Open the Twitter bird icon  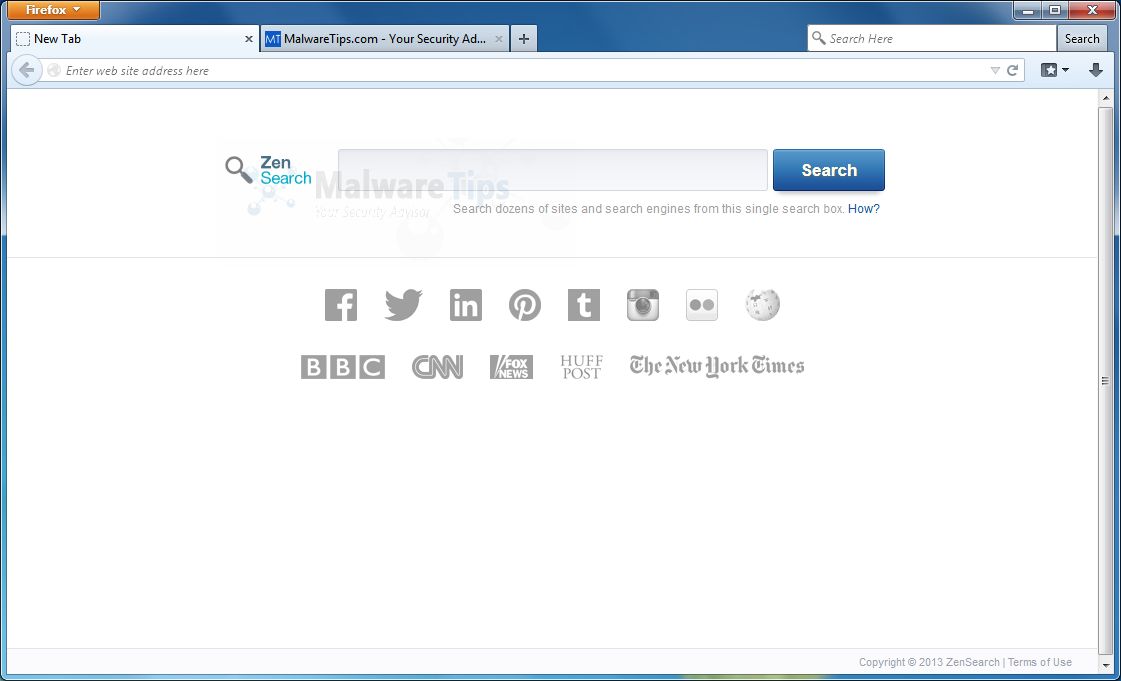(x=403, y=305)
